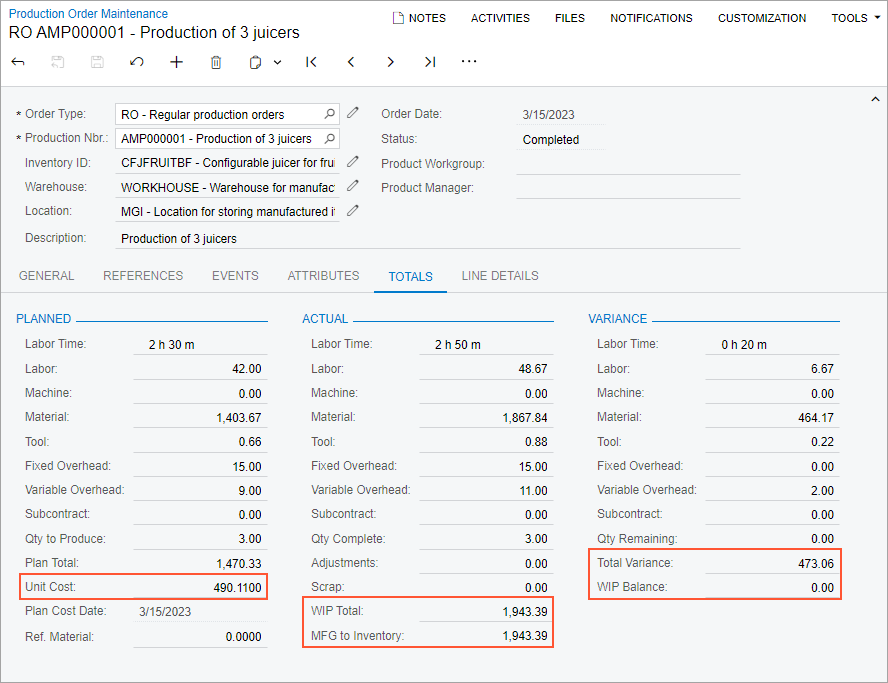The image size is (888, 683).
Task: Open the Order Type lookup search
Action: pos(330,114)
